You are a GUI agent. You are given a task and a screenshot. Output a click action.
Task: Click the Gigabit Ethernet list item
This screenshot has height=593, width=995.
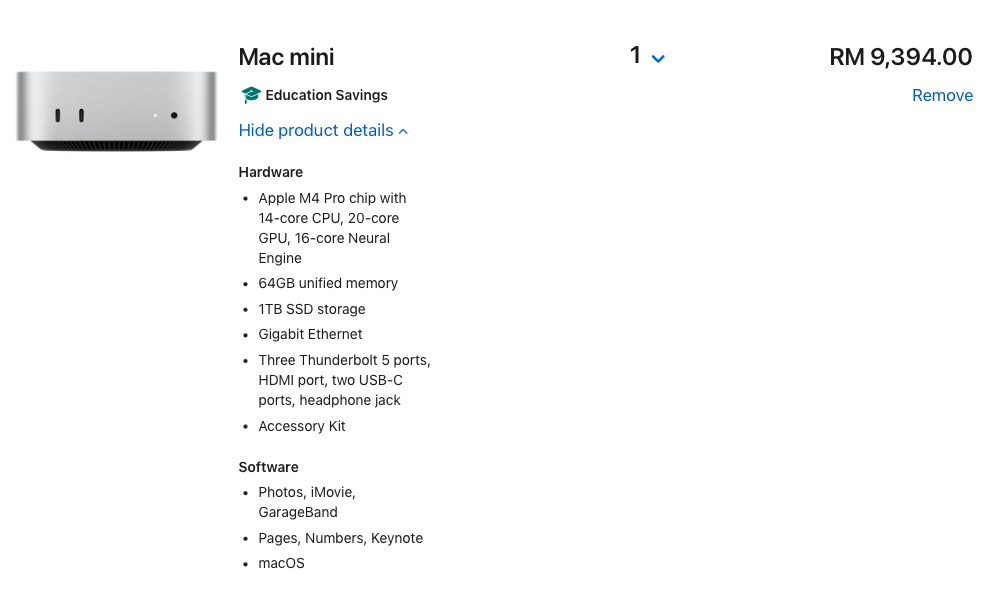pyautogui.click(x=310, y=334)
